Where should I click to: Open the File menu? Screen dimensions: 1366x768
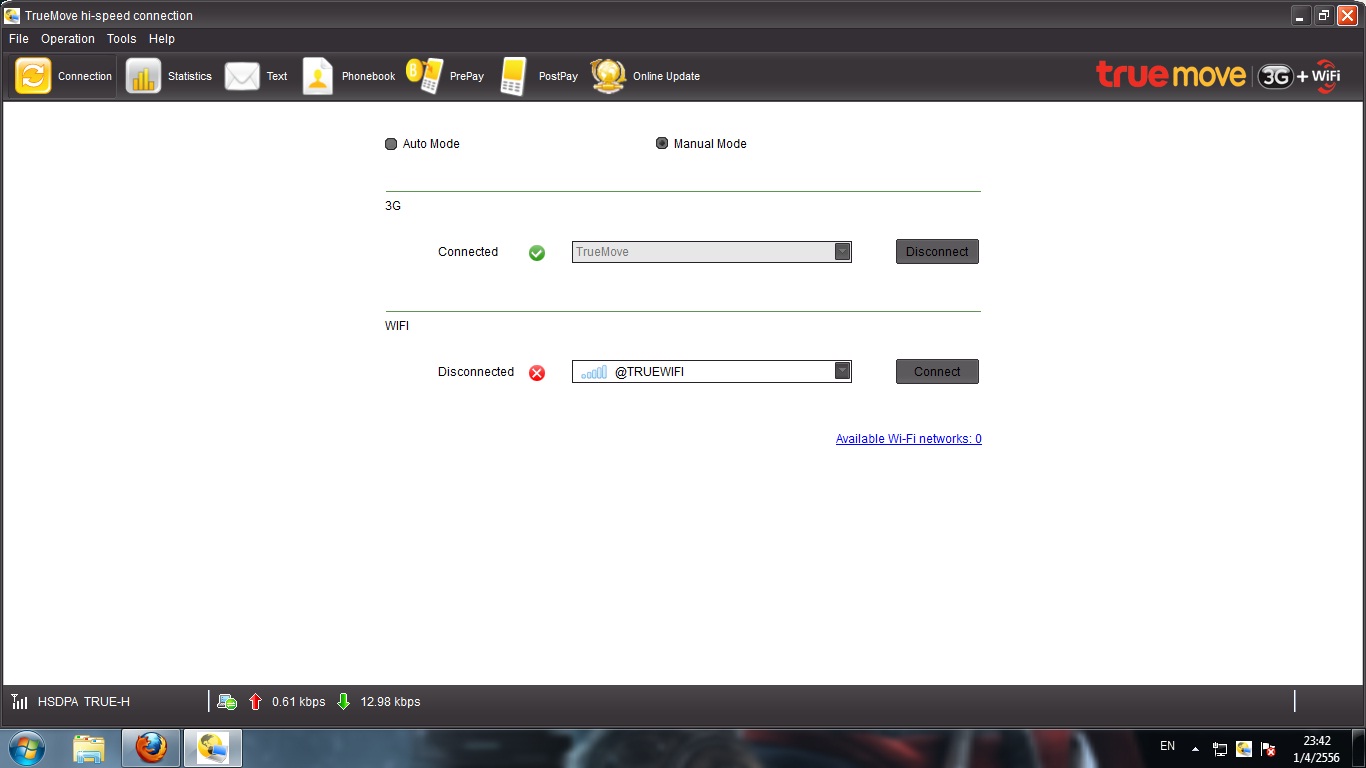(x=18, y=39)
